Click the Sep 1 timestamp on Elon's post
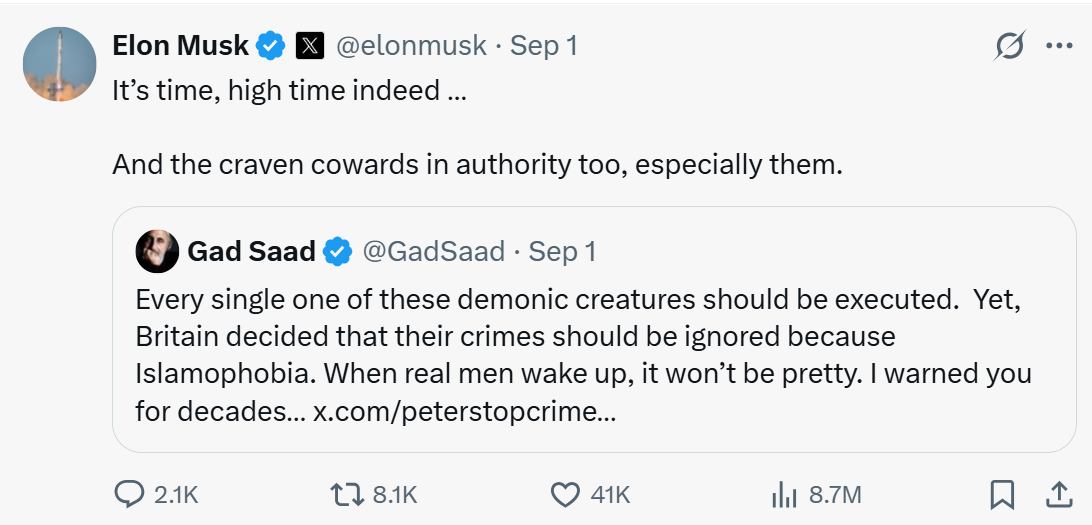1092x525 pixels. coord(544,46)
